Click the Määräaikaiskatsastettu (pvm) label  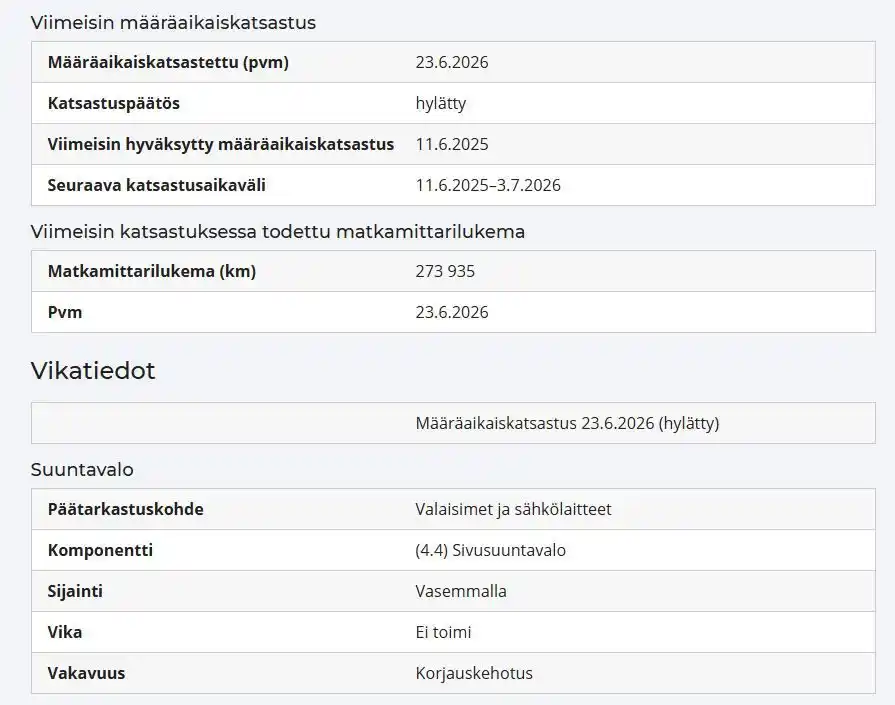[x=168, y=62]
